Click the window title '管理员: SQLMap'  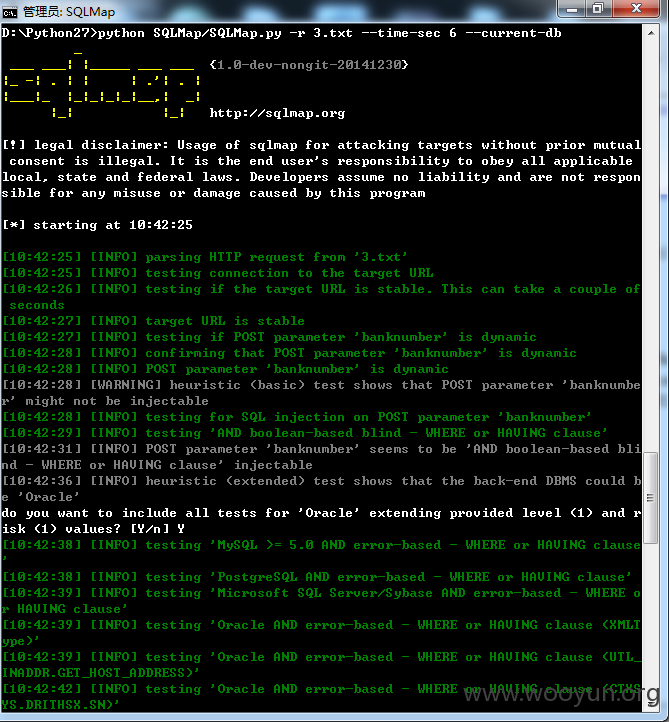(69, 11)
